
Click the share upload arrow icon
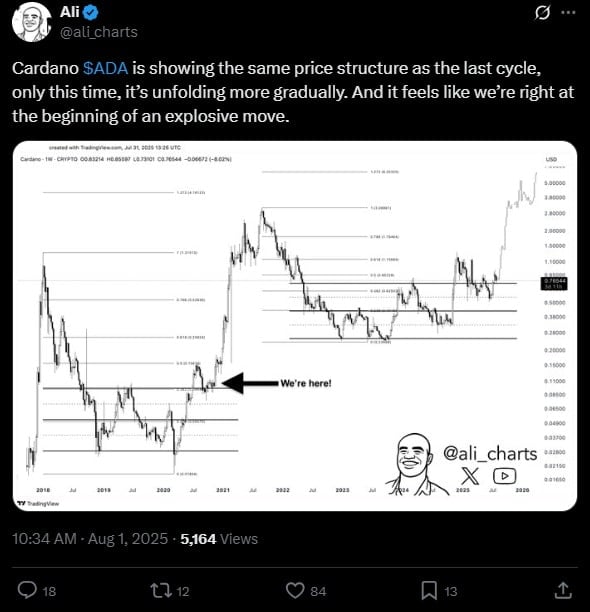coord(563,590)
